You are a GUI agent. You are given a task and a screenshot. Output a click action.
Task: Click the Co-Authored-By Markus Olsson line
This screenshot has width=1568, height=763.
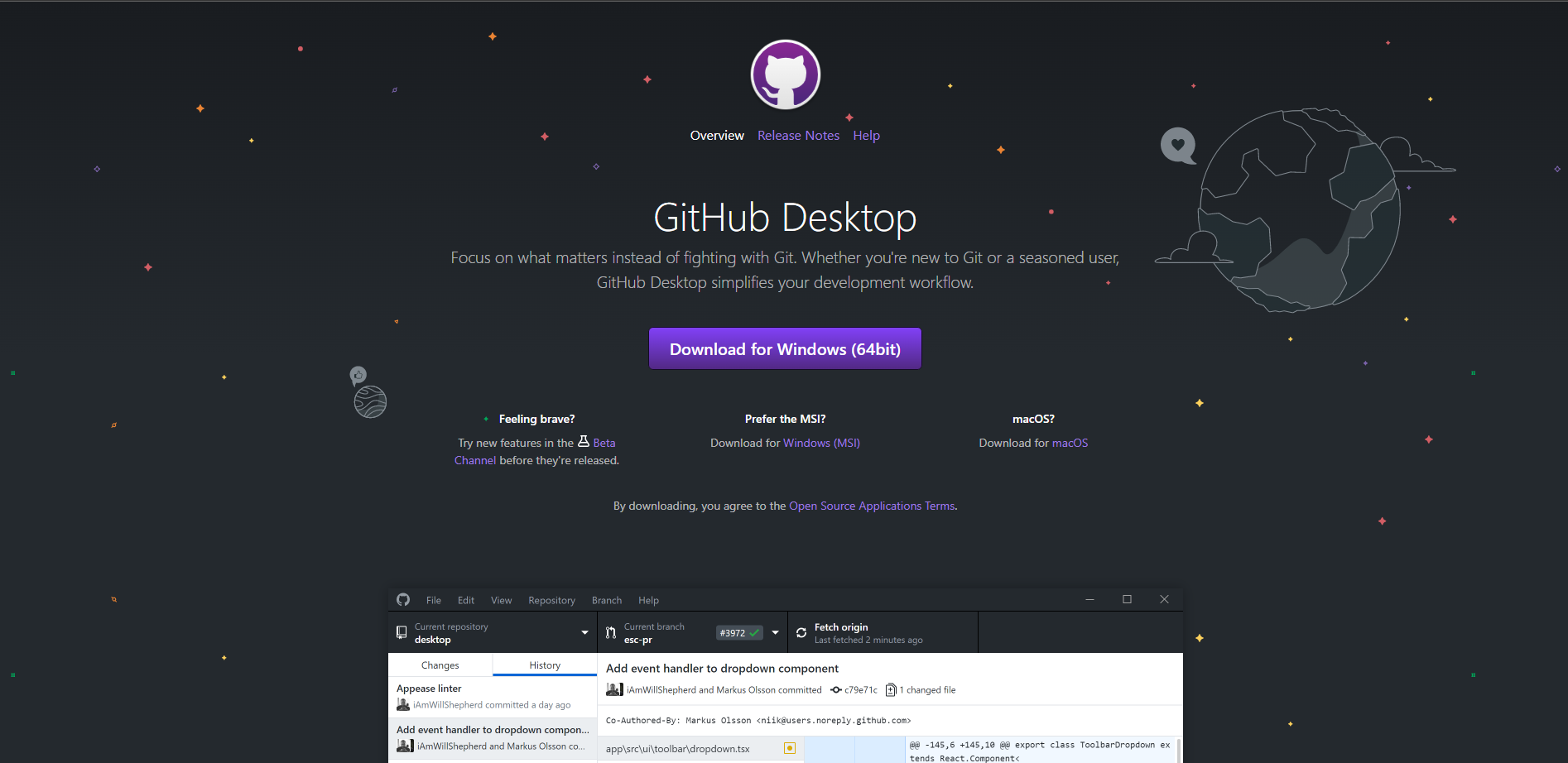pyautogui.click(x=758, y=721)
